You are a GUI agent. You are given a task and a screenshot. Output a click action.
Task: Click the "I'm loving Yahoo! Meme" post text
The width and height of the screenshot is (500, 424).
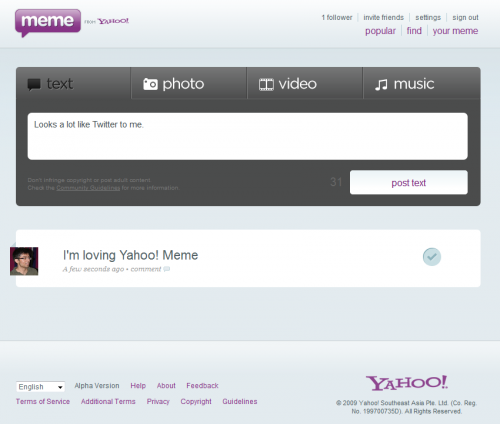tap(130, 255)
